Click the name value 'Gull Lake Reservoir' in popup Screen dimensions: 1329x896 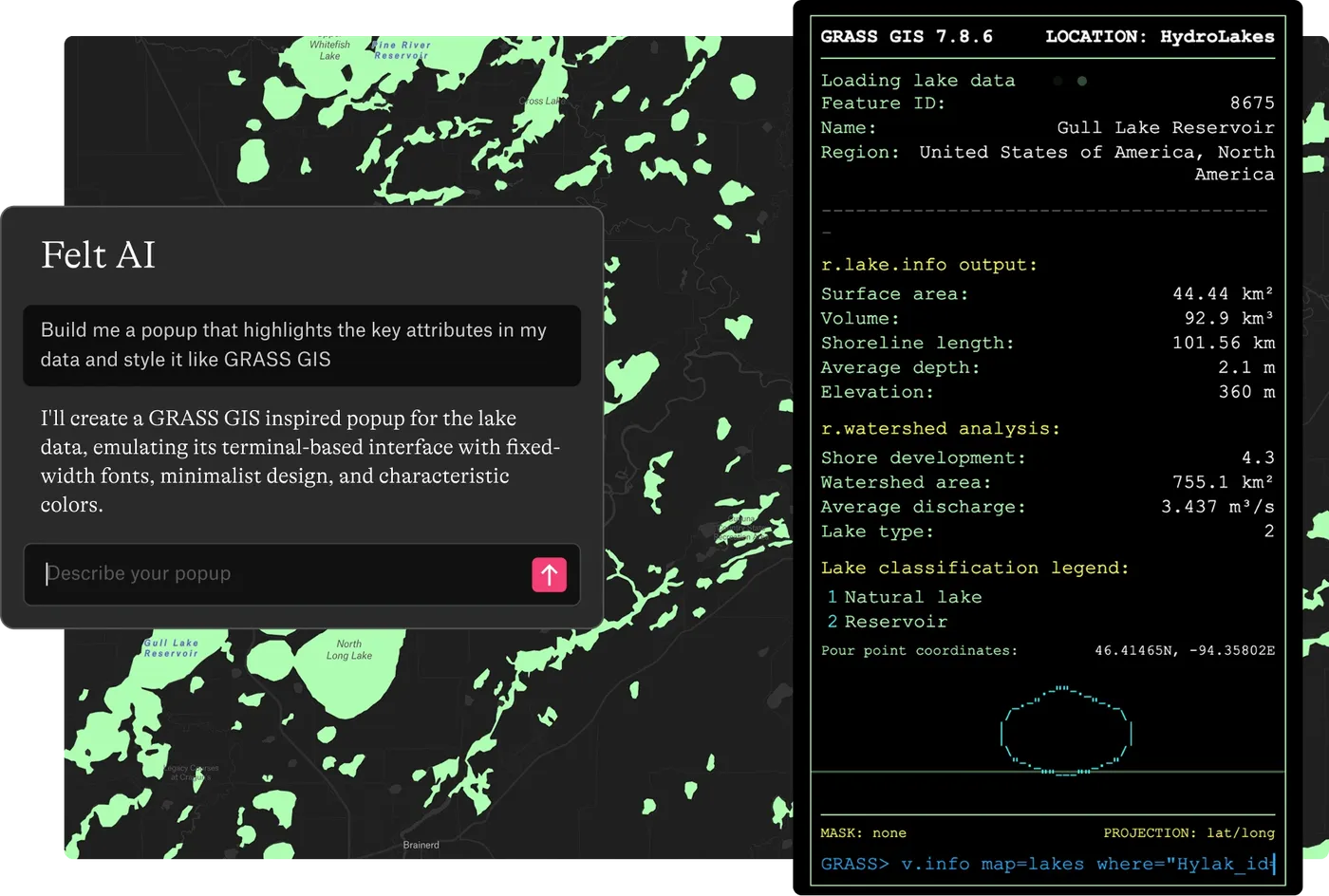(x=1166, y=127)
